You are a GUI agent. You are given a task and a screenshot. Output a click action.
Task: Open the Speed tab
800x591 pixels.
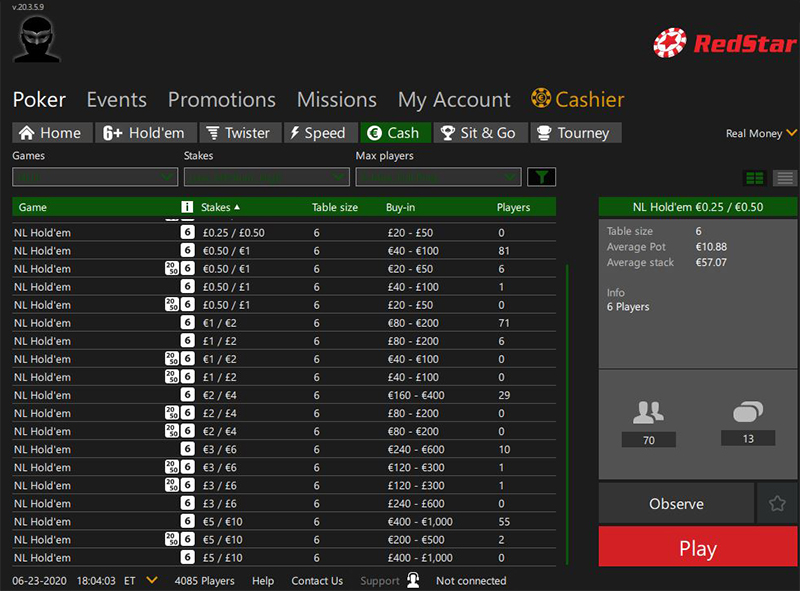pos(321,133)
